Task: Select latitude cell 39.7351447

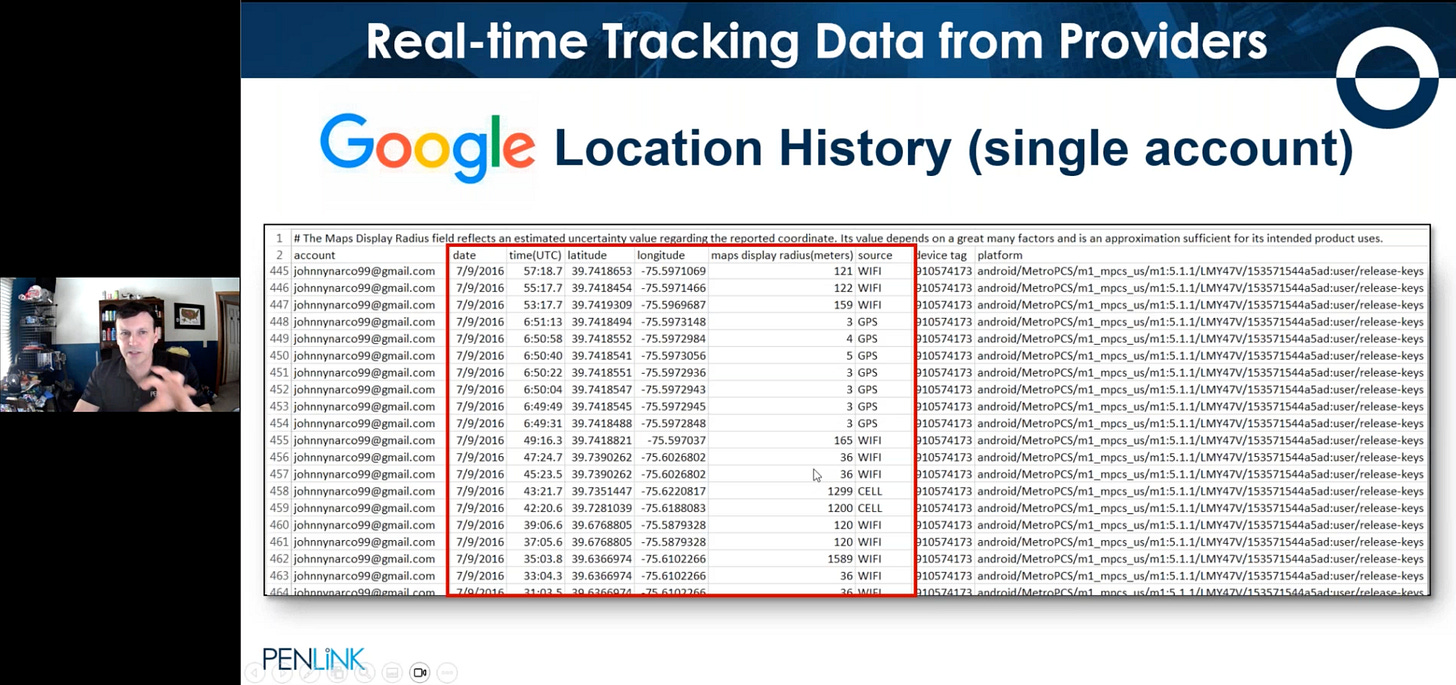Action: point(602,491)
